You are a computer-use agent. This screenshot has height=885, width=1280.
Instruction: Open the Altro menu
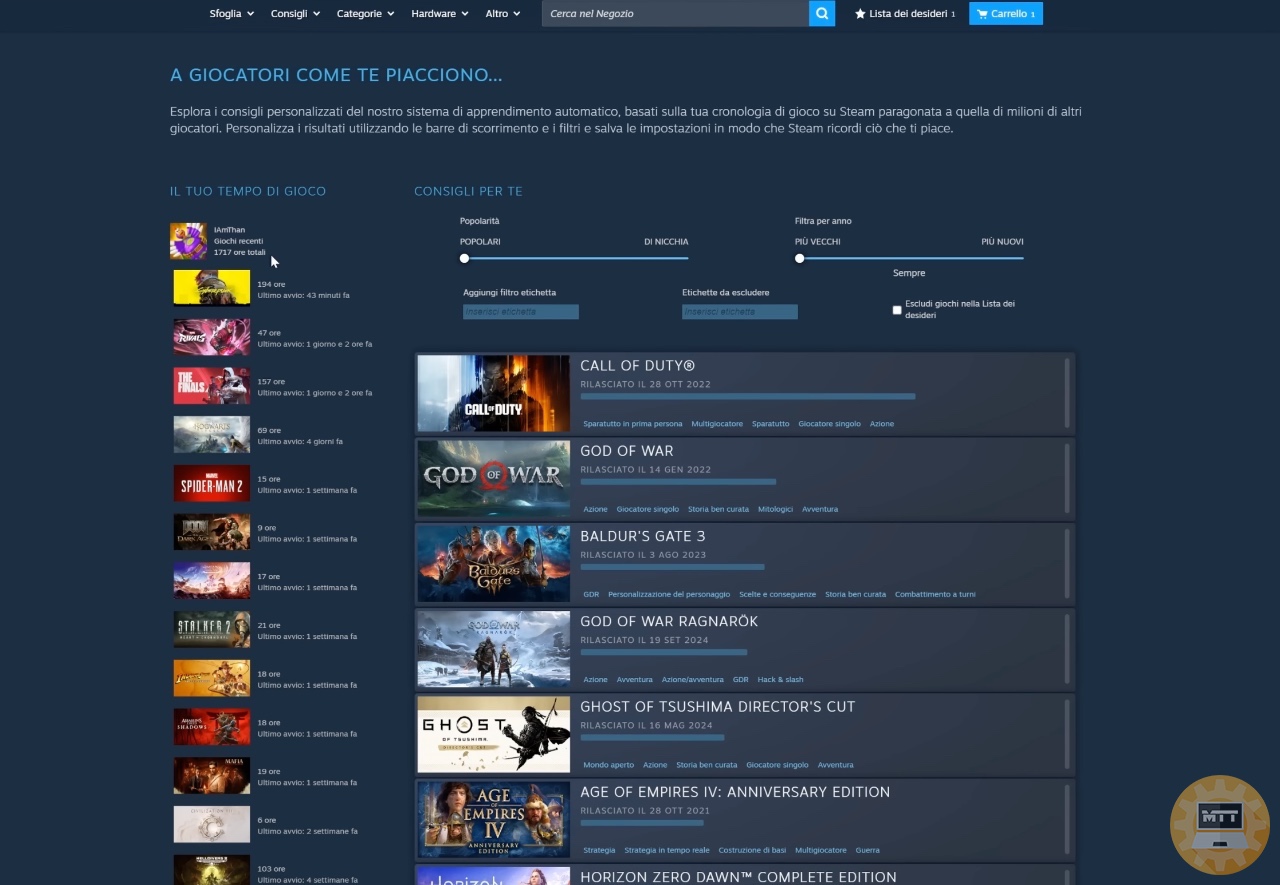503,14
